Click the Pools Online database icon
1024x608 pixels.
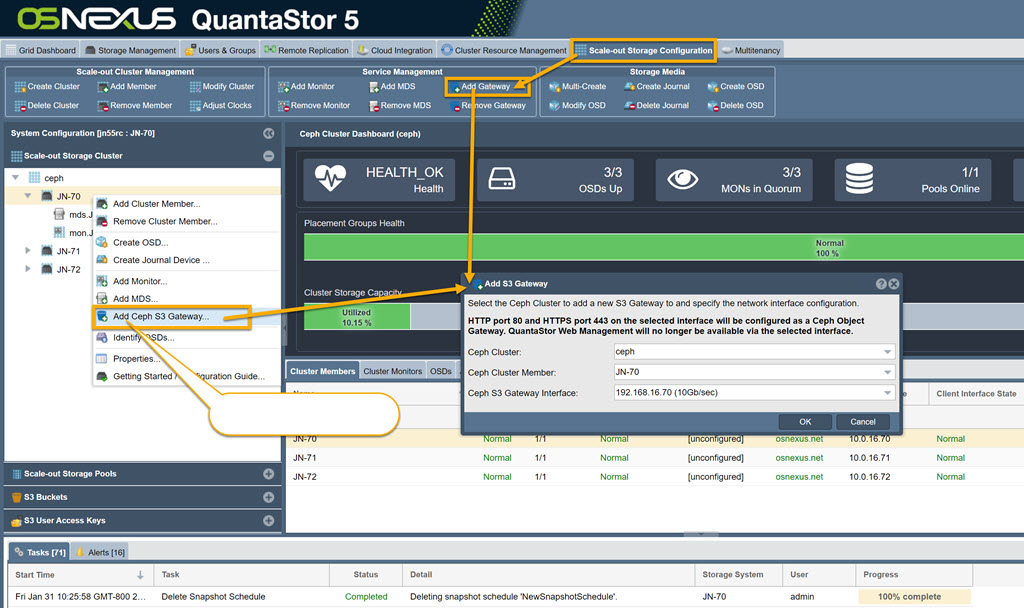click(x=859, y=179)
